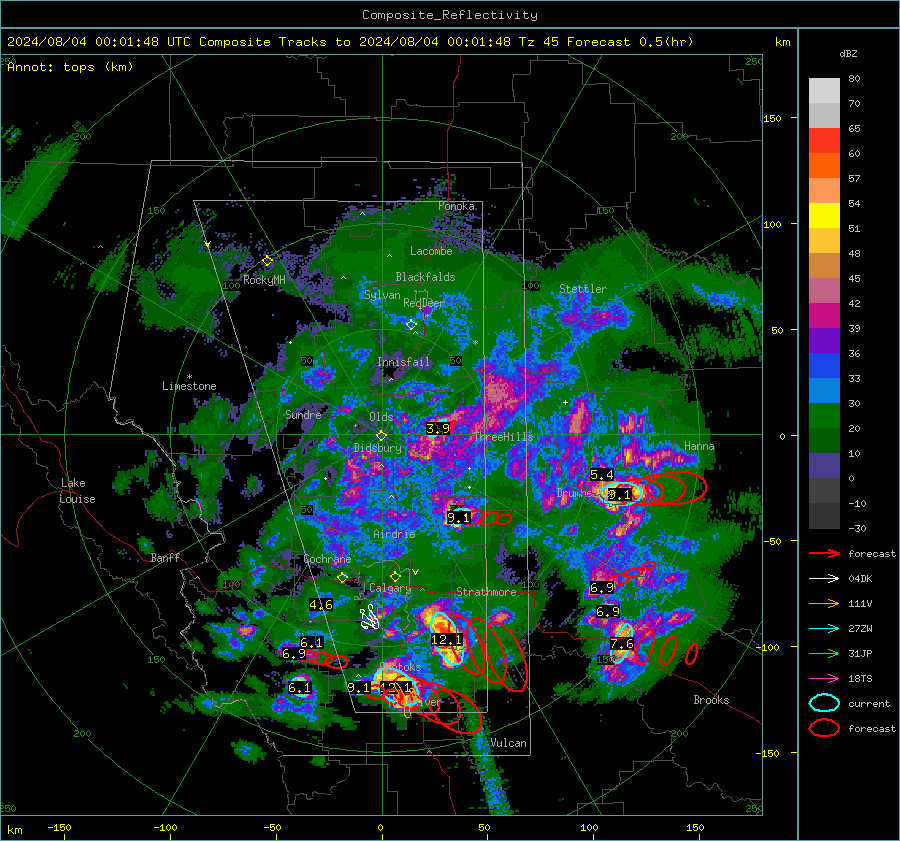Pick the purple swatch between 39 and 36
The image size is (900, 841).
tap(824, 340)
